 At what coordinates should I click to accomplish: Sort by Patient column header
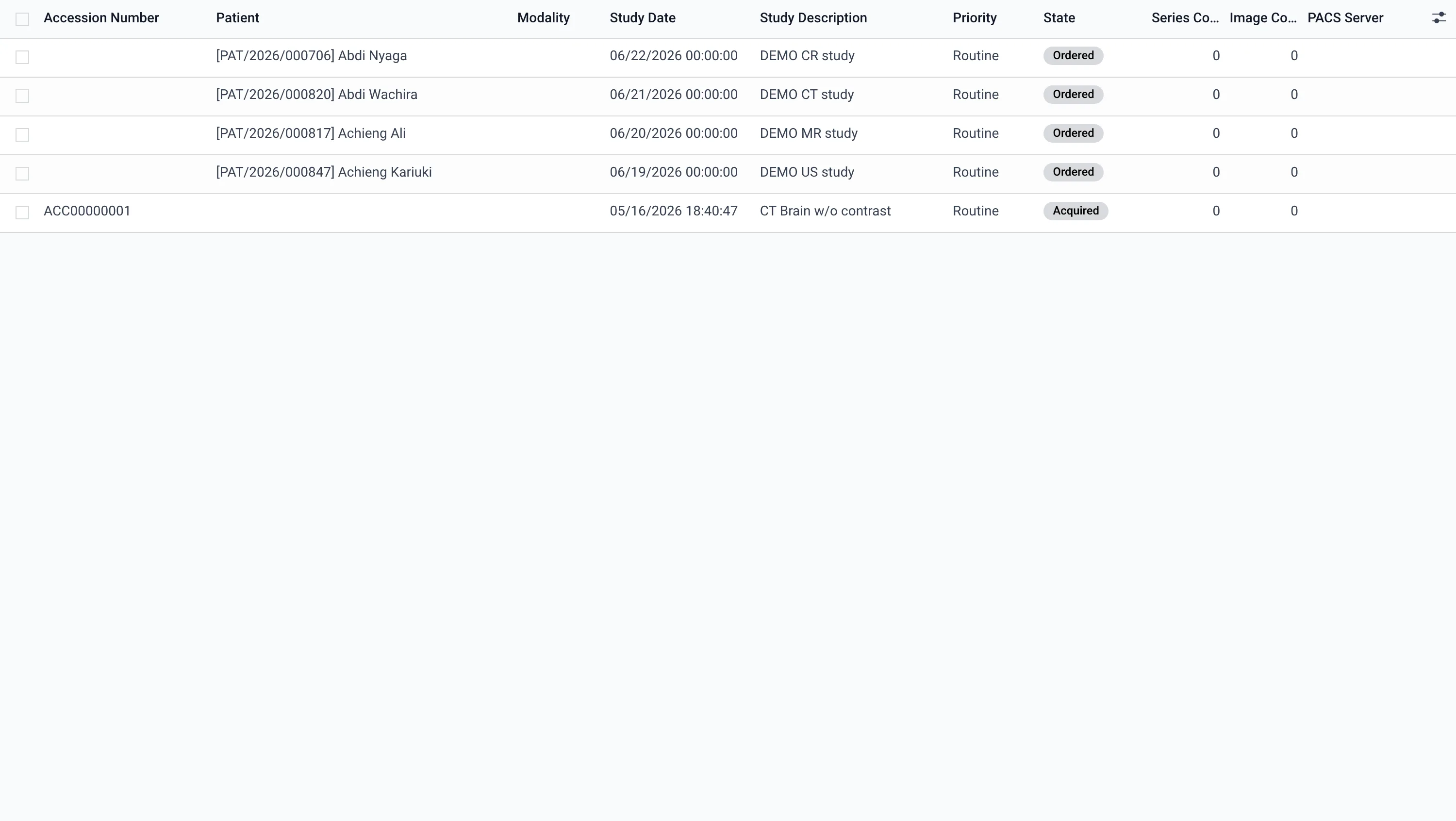pyautogui.click(x=237, y=18)
